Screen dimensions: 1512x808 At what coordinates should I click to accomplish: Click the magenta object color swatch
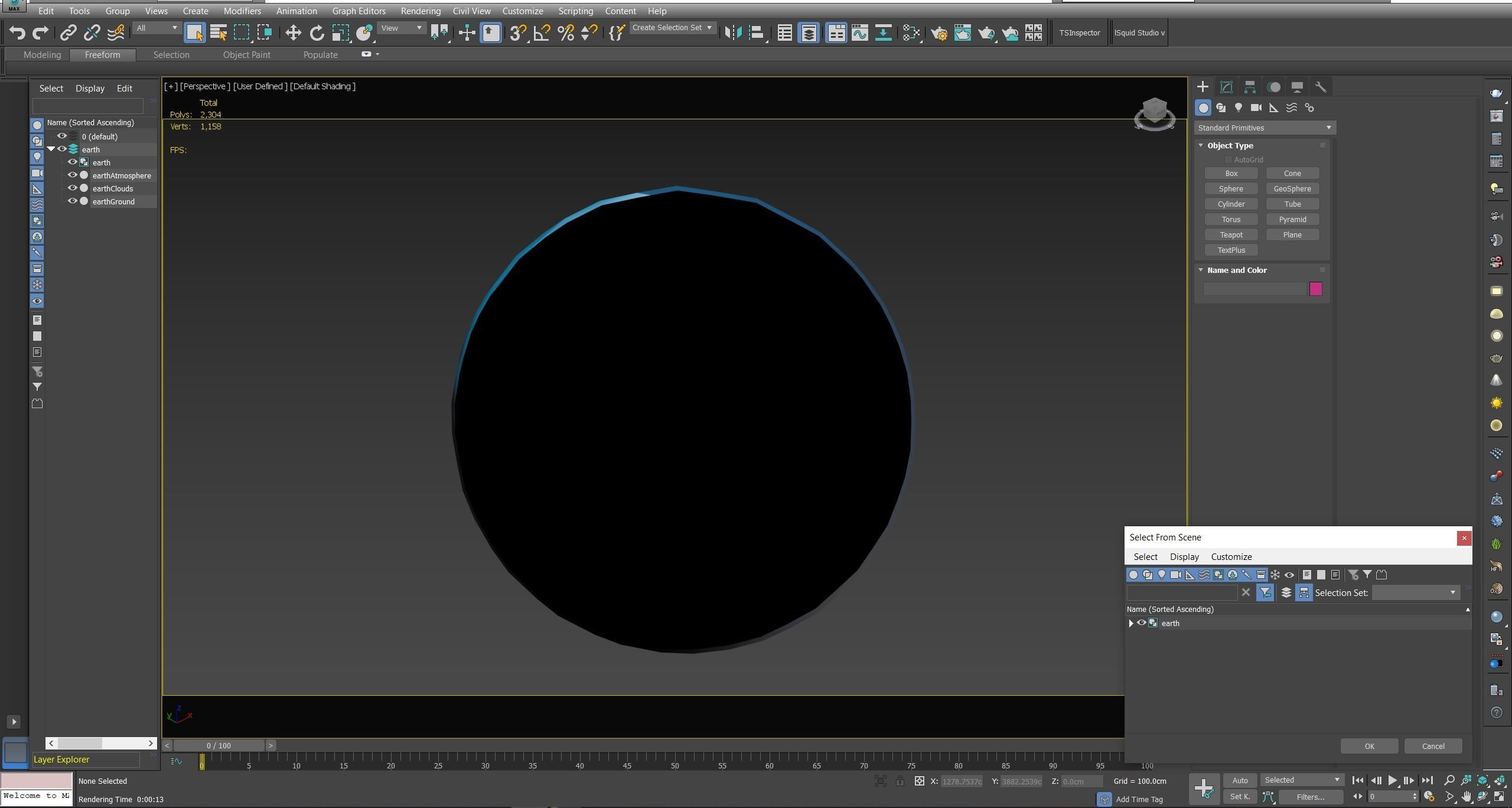(1315, 289)
